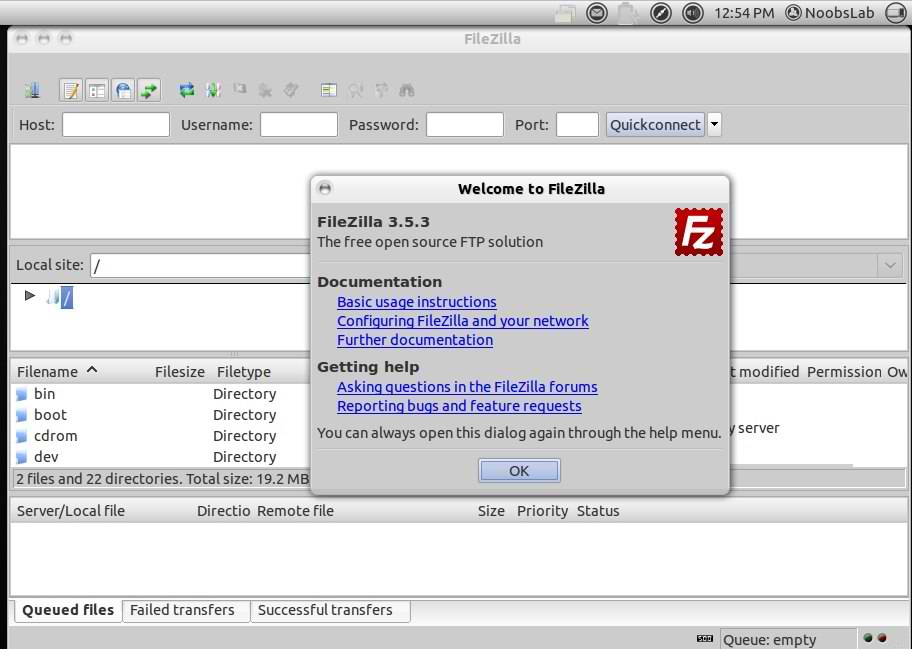The height and width of the screenshot is (649, 912).
Task: Click the Priority column header in queue
Action: tap(542, 511)
